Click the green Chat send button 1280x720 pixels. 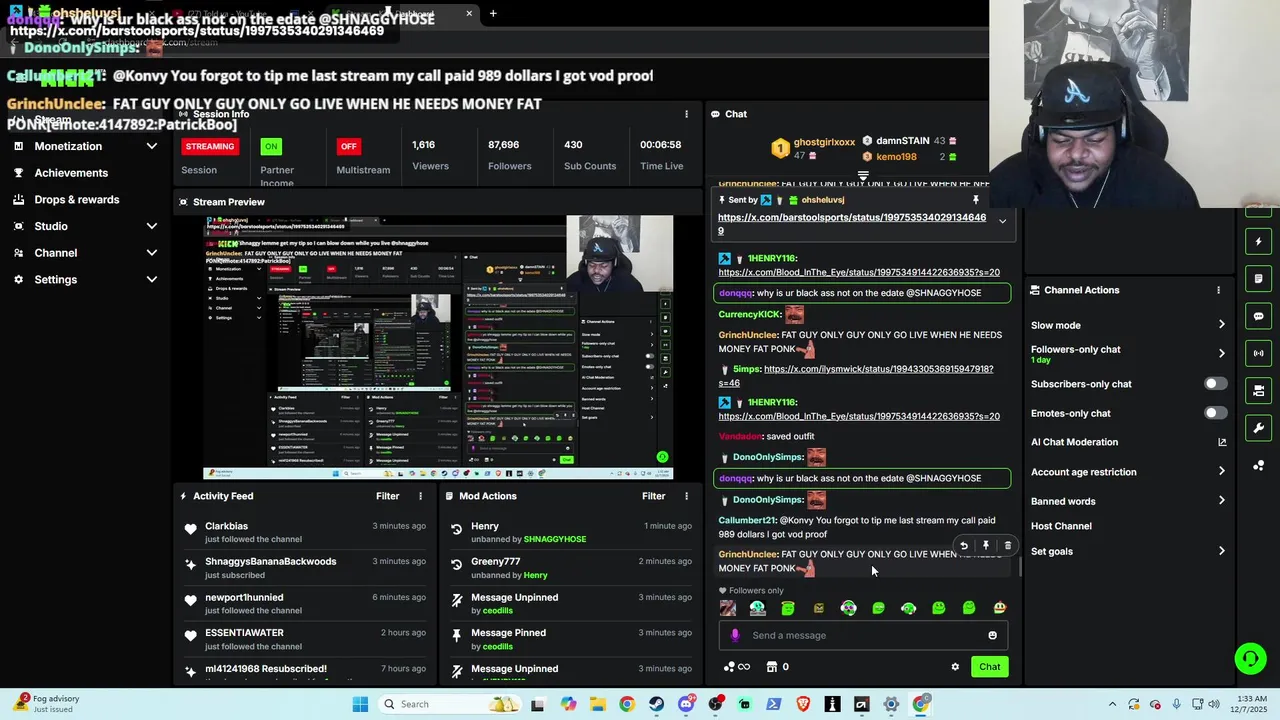pyautogui.click(x=989, y=667)
